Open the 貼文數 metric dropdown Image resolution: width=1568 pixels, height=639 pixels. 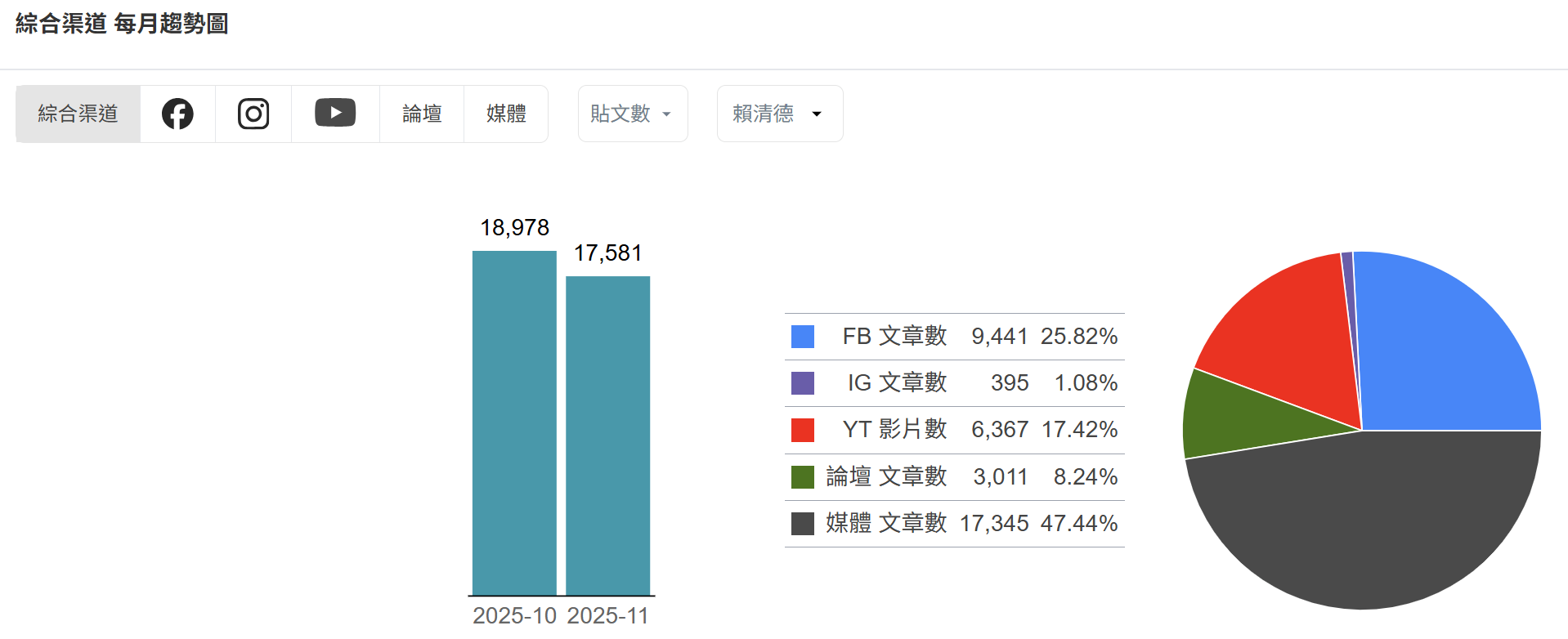click(632, 114)
